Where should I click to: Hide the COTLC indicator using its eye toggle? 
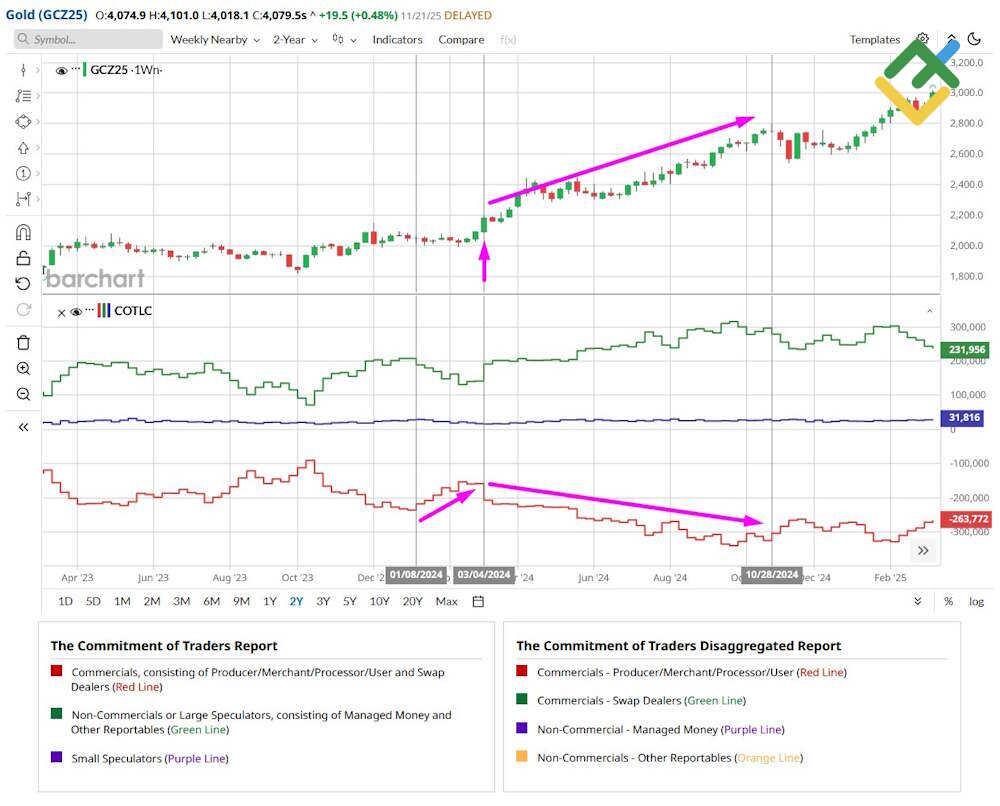76,311
